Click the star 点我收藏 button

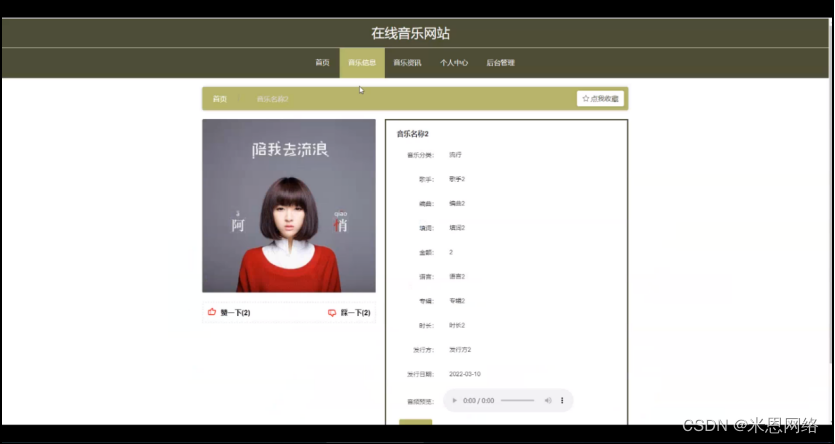click(600, 98)
